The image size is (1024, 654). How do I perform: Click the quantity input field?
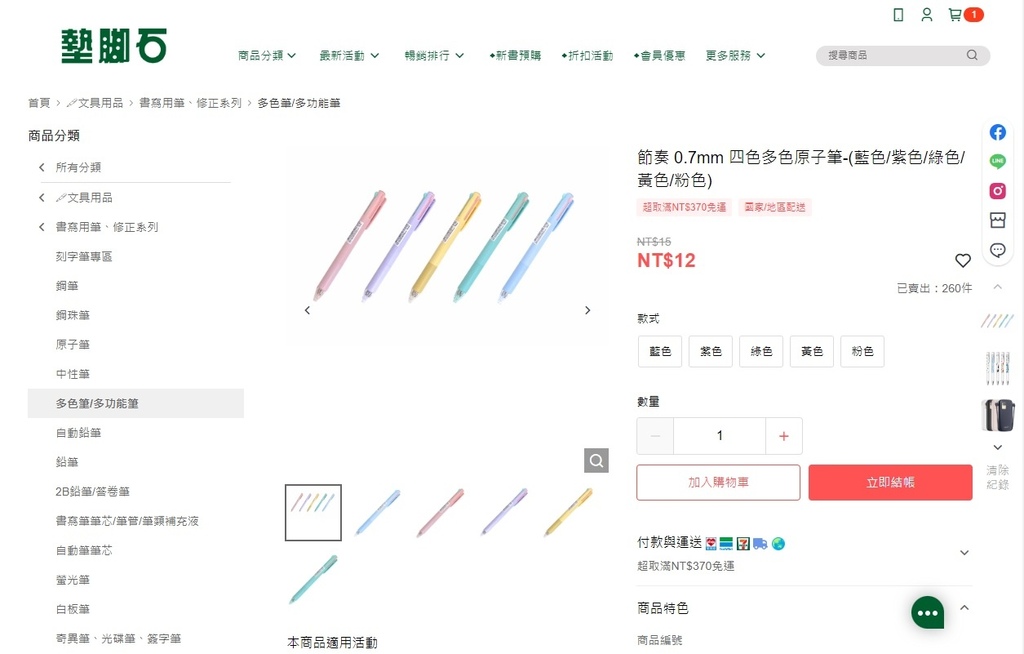719,436
